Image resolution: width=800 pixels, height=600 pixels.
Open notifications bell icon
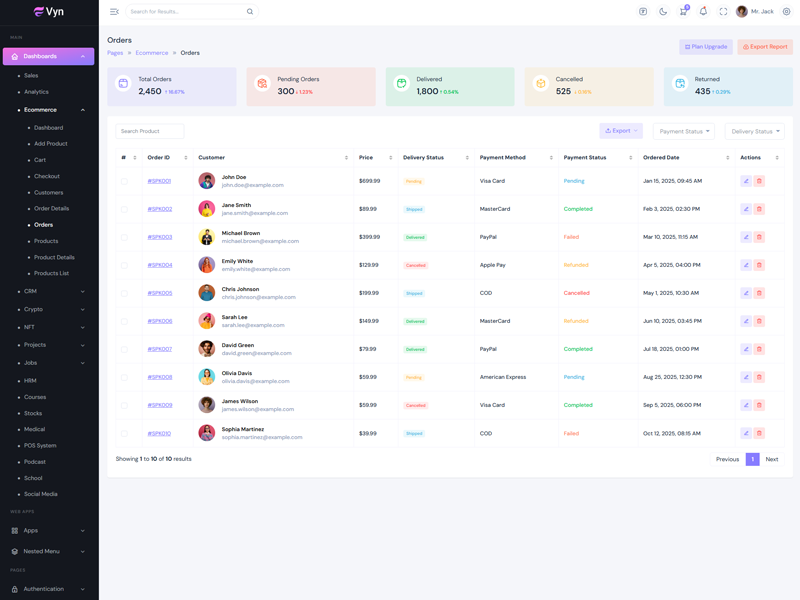[x=703, y=12]
